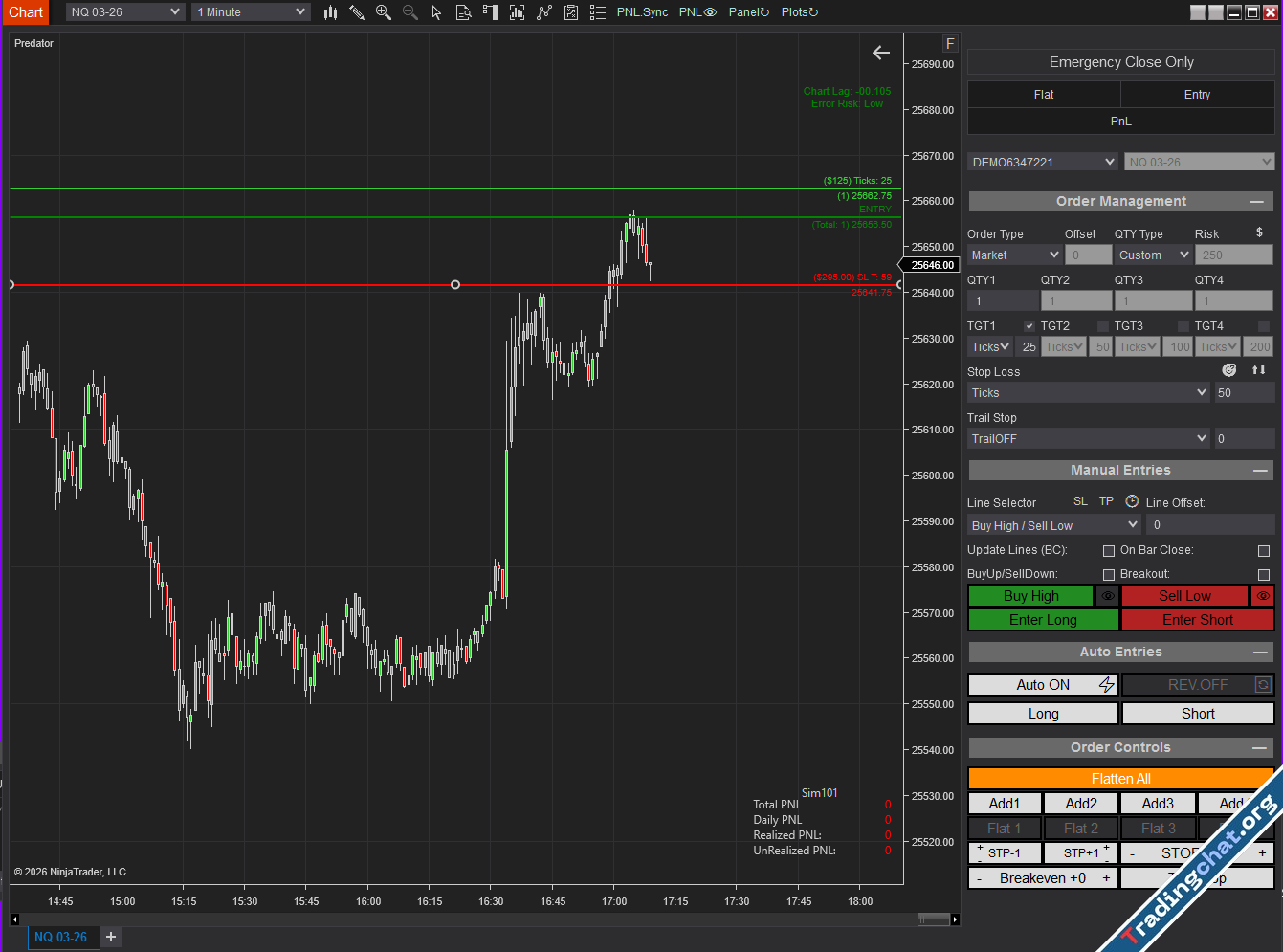Toggle the TGT1 checkbox
Image resolution: width=1283 pixels, height=952 pixels.
[x=1029, y=326]
